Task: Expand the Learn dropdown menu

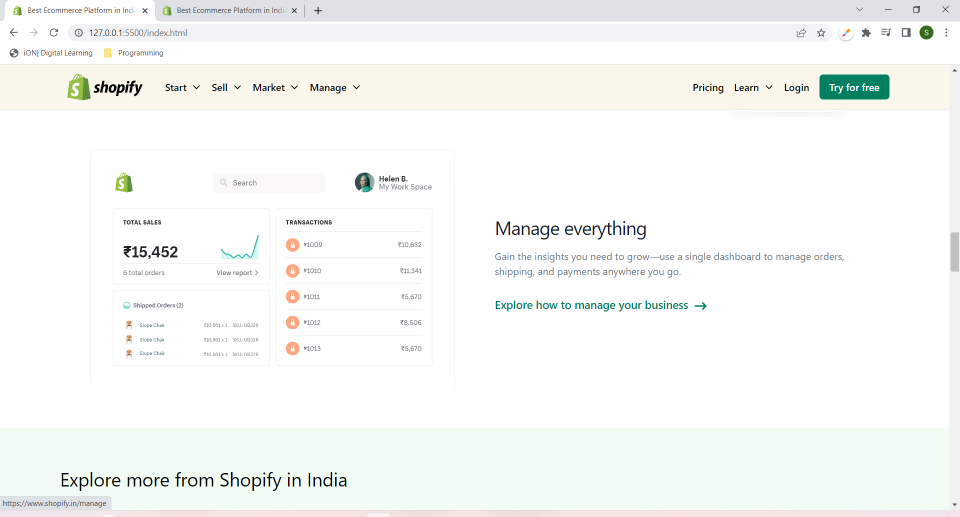Action: click(753, 88)
